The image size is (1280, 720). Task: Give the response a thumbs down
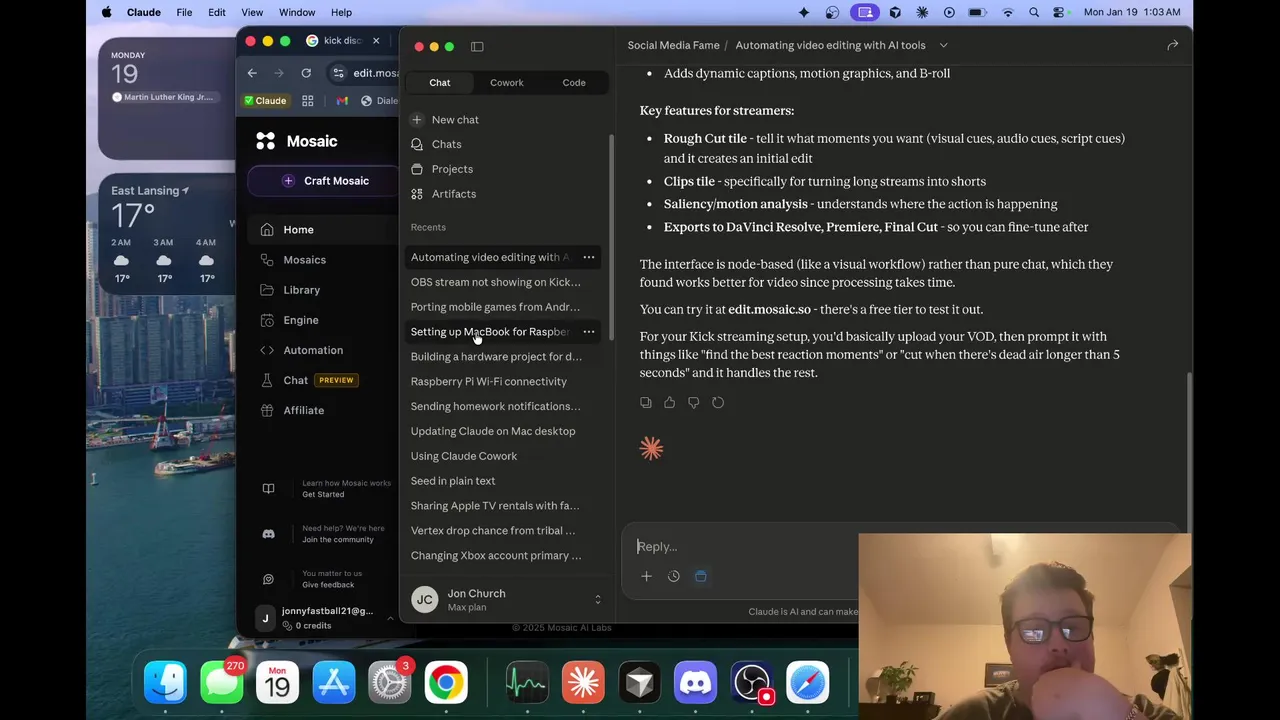point(693,403)
